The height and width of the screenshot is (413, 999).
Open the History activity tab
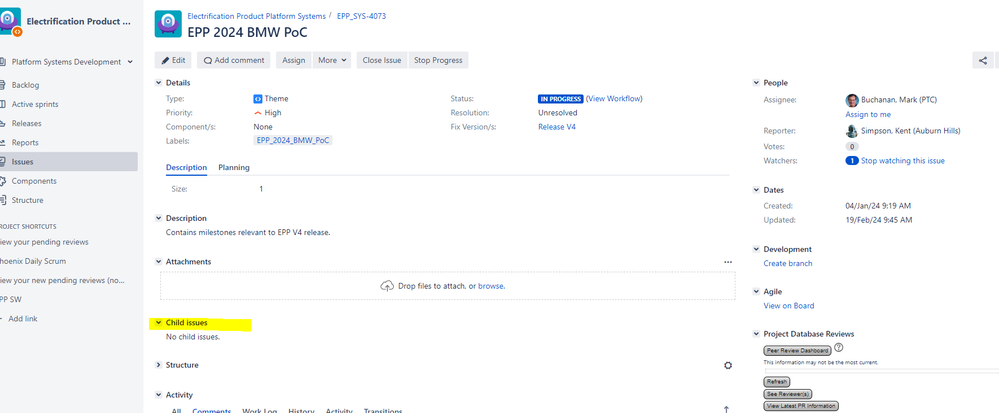click(301, 410)
